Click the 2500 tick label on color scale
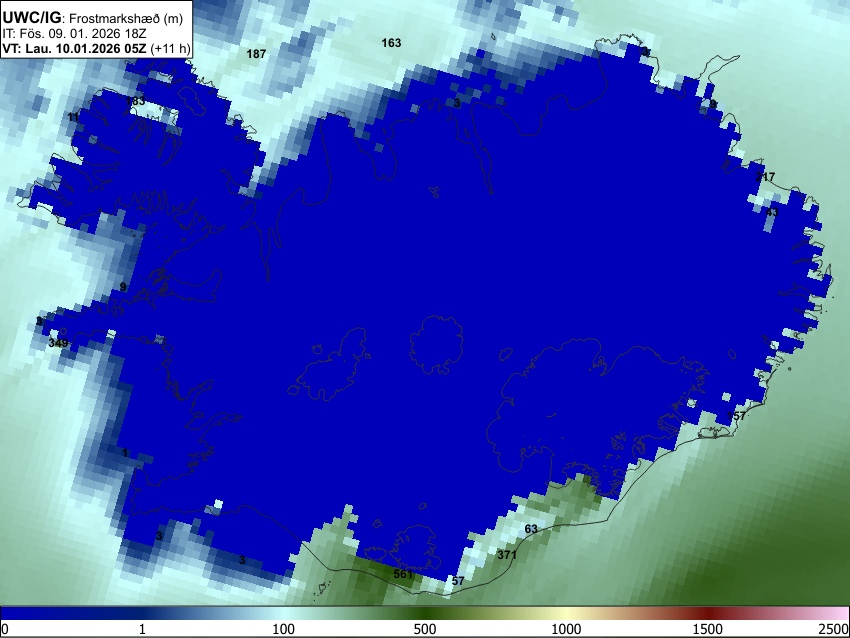 (834, 629)
